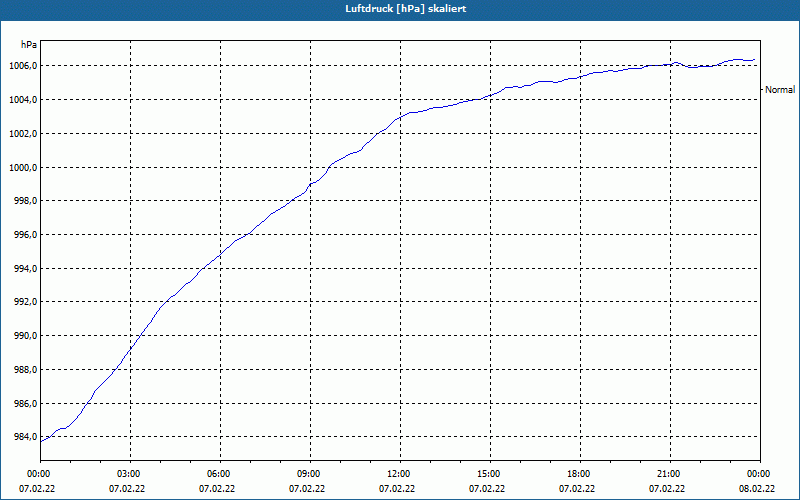This screenshot has width=800, height=500.
Task: Select the 984,0 y-axis label
Action: tap(25, 437)
